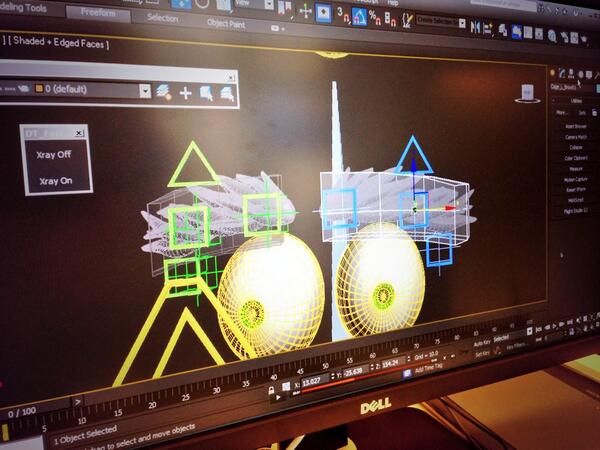Open the Layer Explorer icon in layer toolbar
The width and height of the screenshot is (600, 450).
[x=164, y=92]
